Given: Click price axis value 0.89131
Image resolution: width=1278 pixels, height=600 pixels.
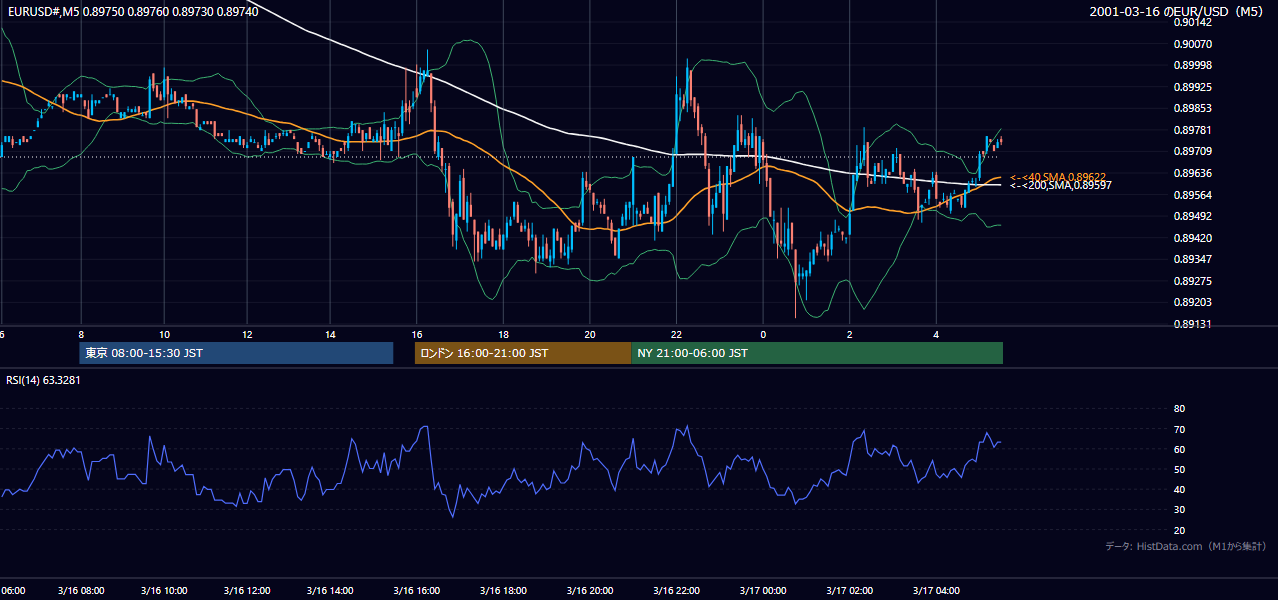Looking at the screenshot, I should [x=1193, y=324].
